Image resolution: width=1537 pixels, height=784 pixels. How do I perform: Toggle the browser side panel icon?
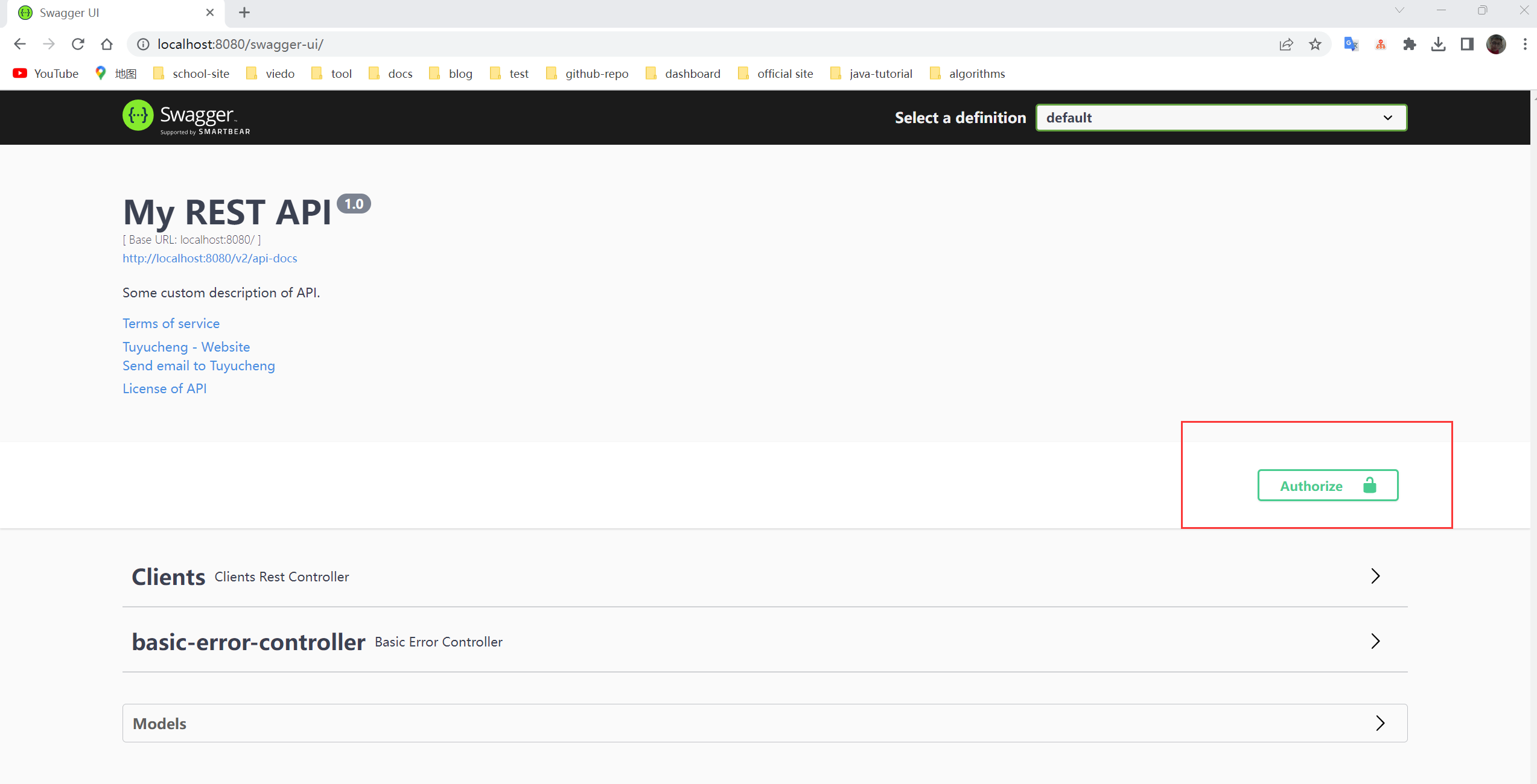point(1467,44)
